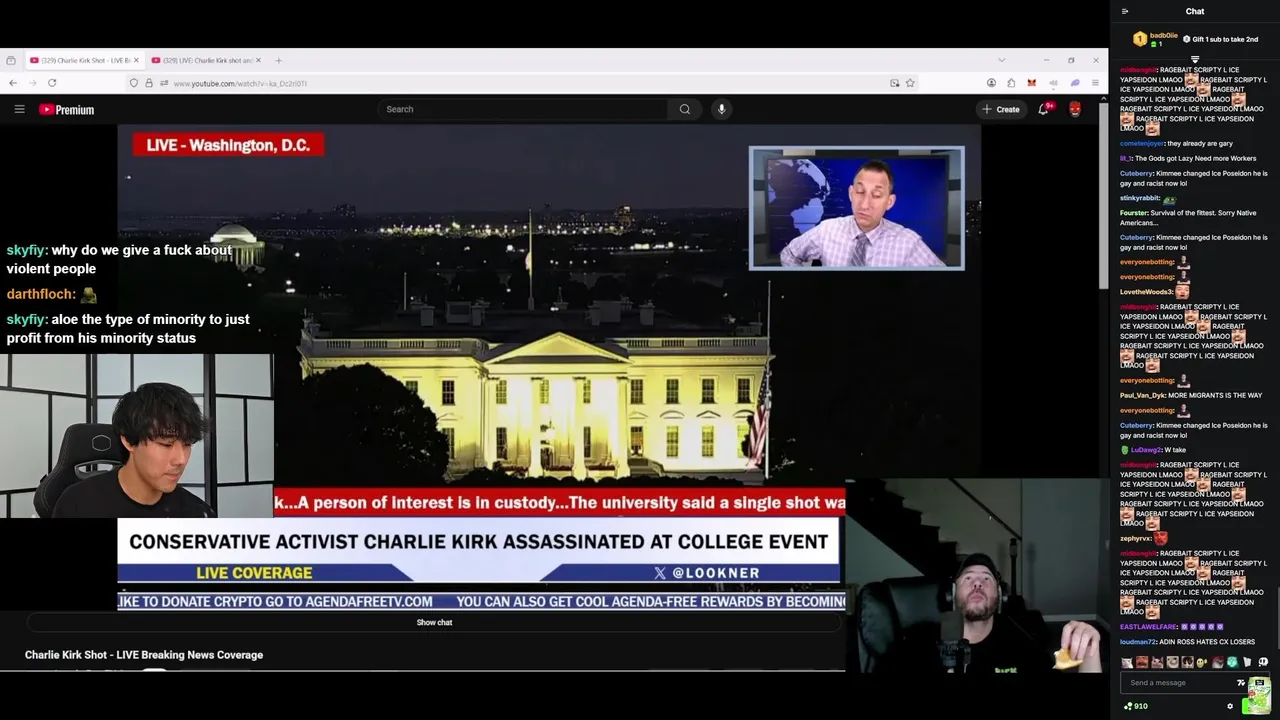1280x720 pixels.
Task: Click the 7TV emote icon in the message box
Action: (1241, 683)
